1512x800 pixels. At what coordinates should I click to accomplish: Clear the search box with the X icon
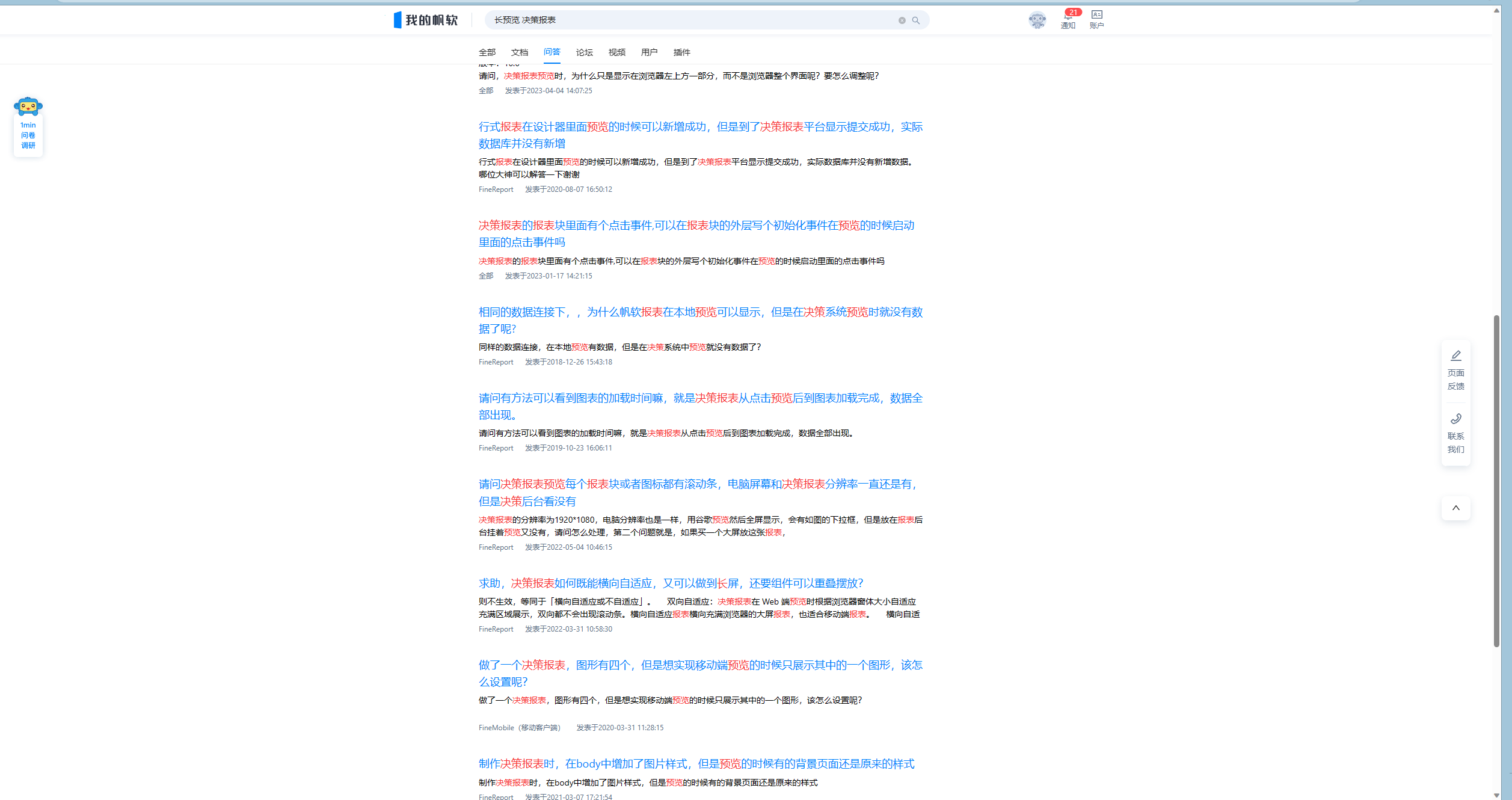[x=902, y=20]
